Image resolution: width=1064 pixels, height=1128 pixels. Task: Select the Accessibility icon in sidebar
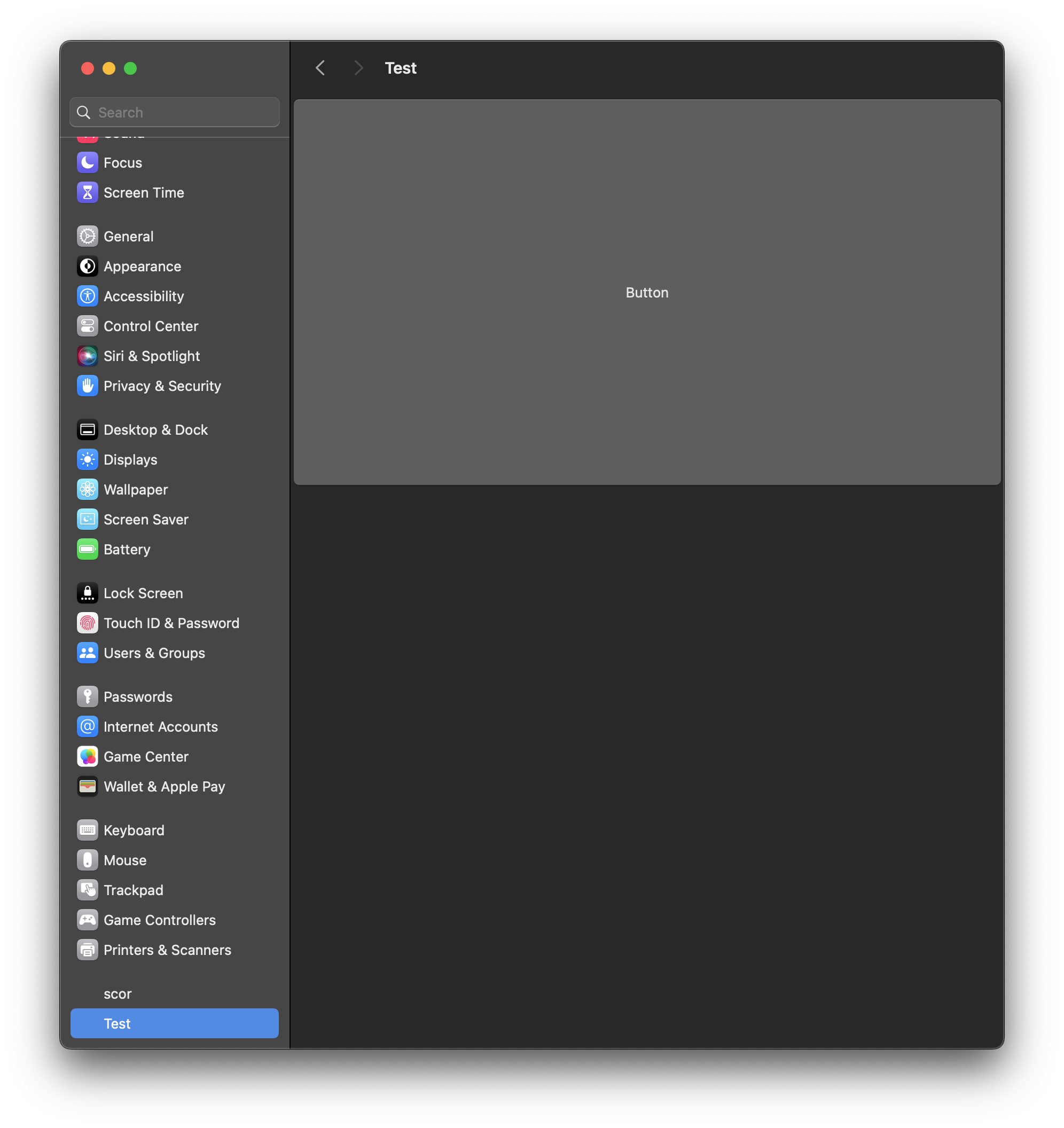[88, 296]
